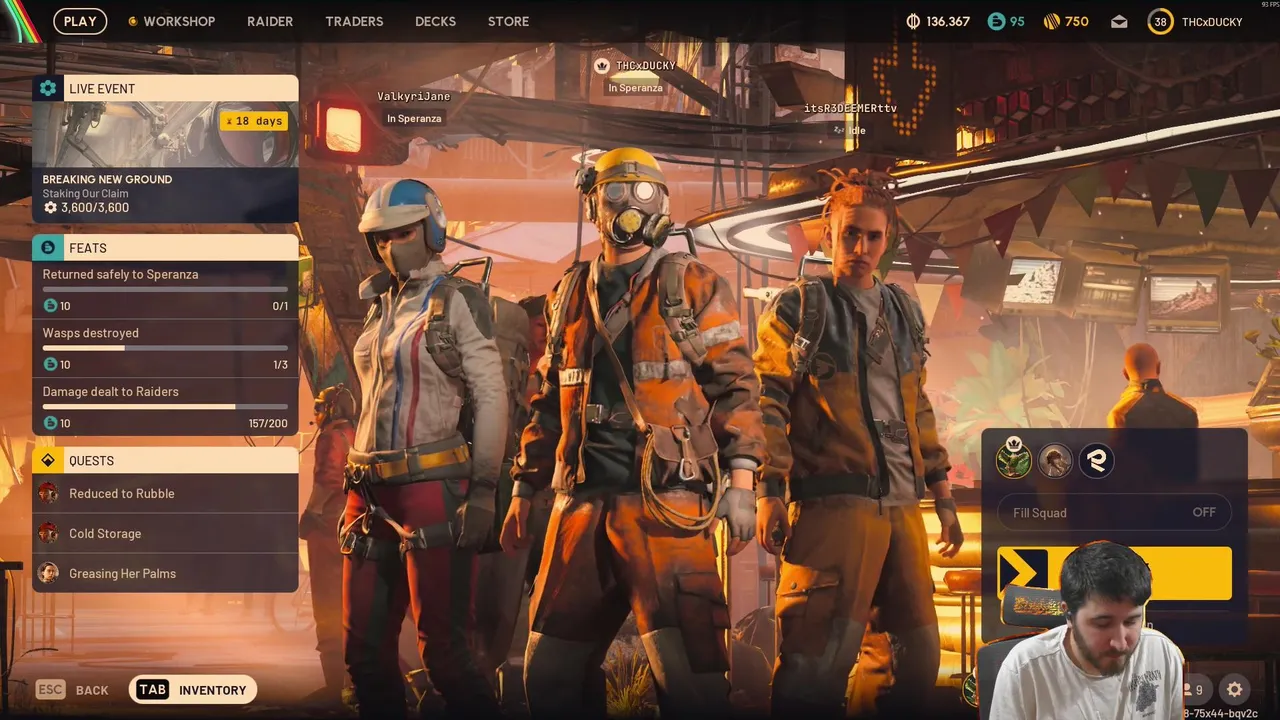Open the PLAY tab
The image size is (1280, 720).
pos(80,21)
